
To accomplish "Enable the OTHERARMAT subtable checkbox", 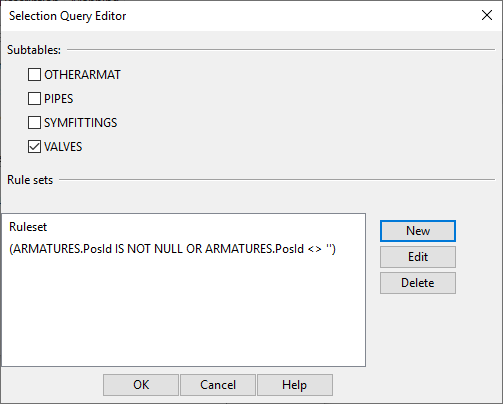I will pyautogui.click(x=34, y=75).
